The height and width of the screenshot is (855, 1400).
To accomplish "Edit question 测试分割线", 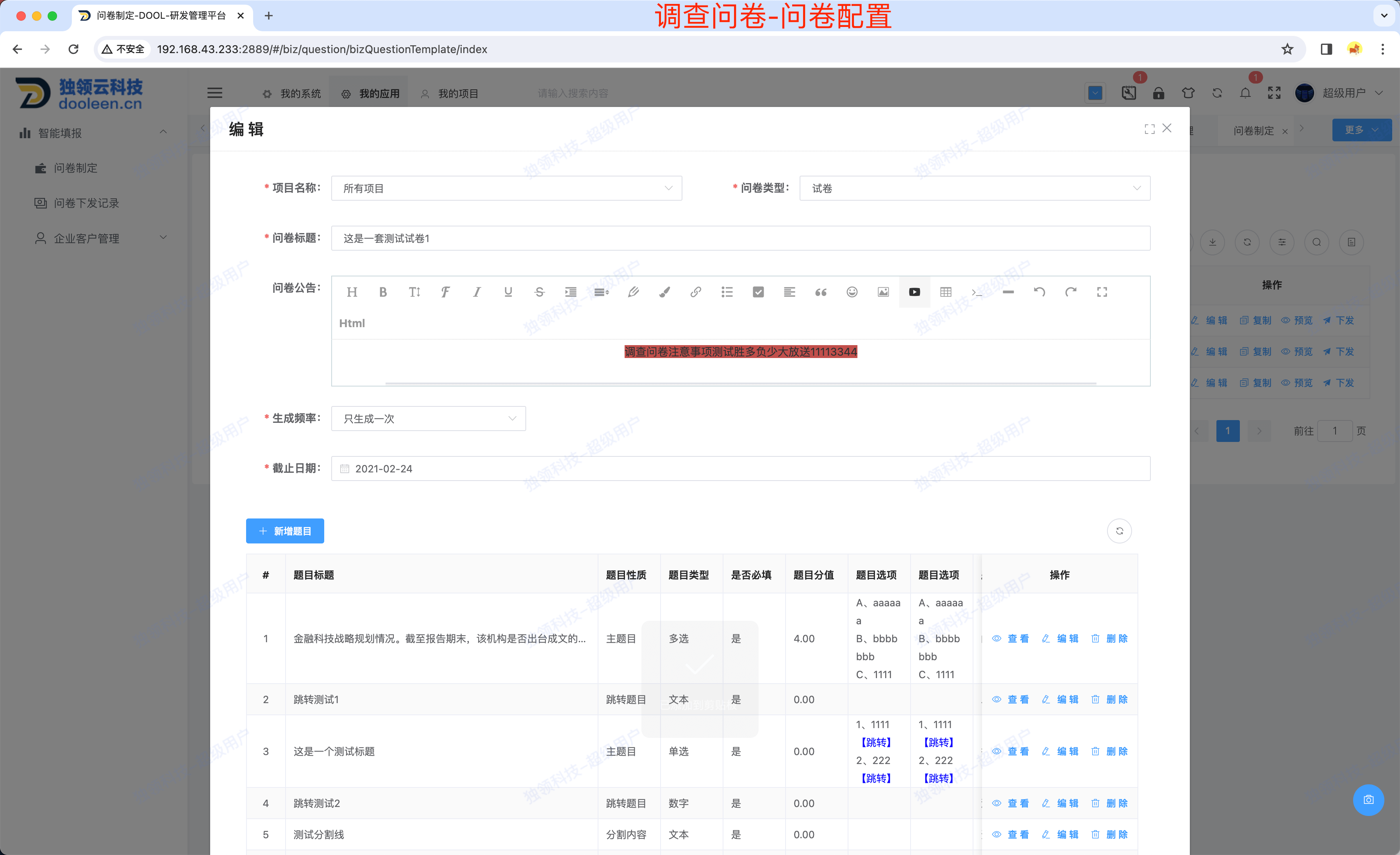I will click(1060, 835).
